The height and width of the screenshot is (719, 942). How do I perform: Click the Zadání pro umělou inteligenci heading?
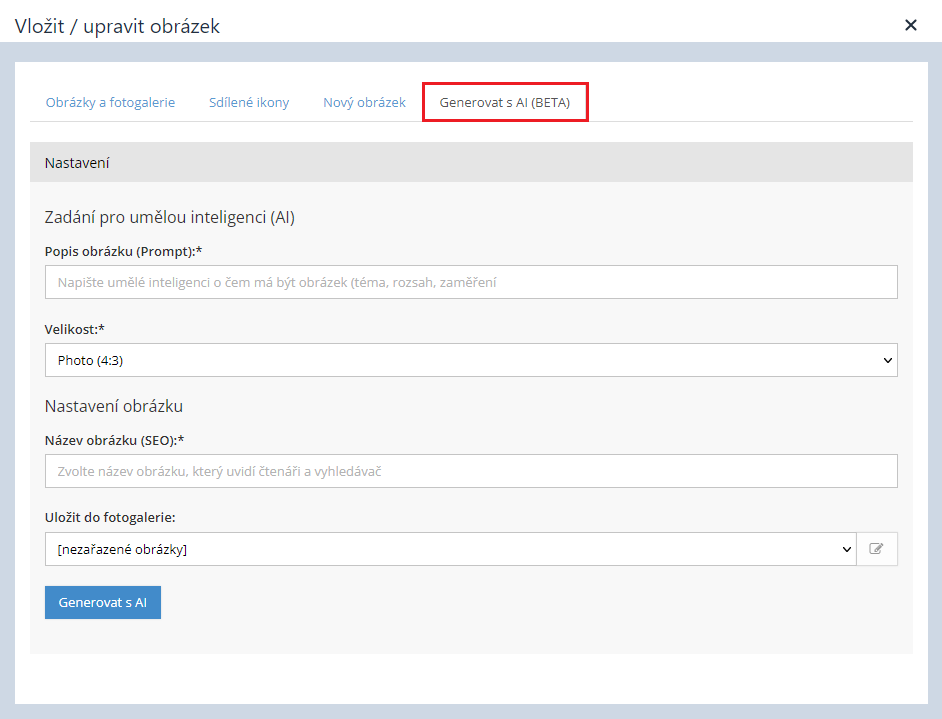(x=169, y=217)
